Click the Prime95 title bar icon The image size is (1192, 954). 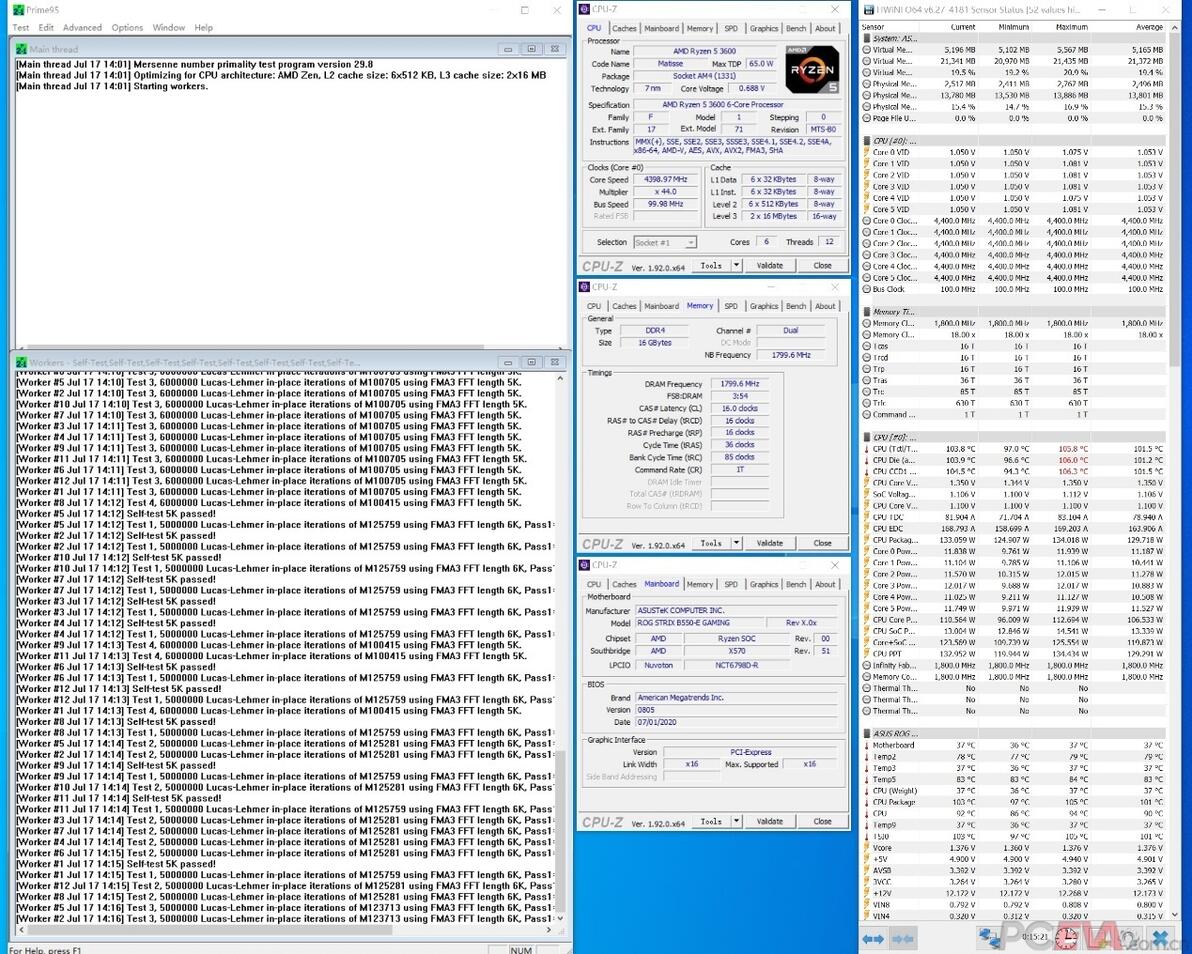pos(19,10)
